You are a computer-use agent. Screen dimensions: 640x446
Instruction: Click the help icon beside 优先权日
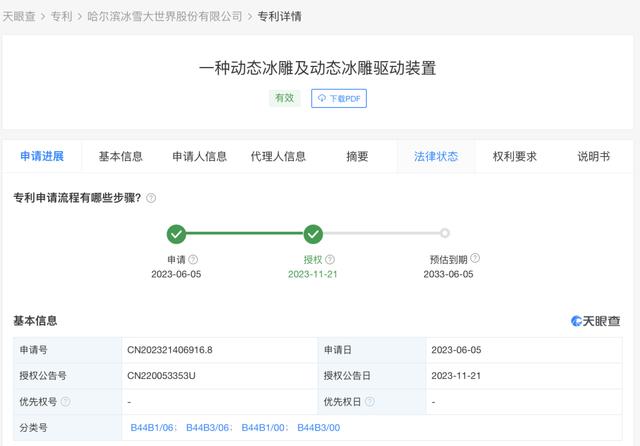(x=370, y=402)
